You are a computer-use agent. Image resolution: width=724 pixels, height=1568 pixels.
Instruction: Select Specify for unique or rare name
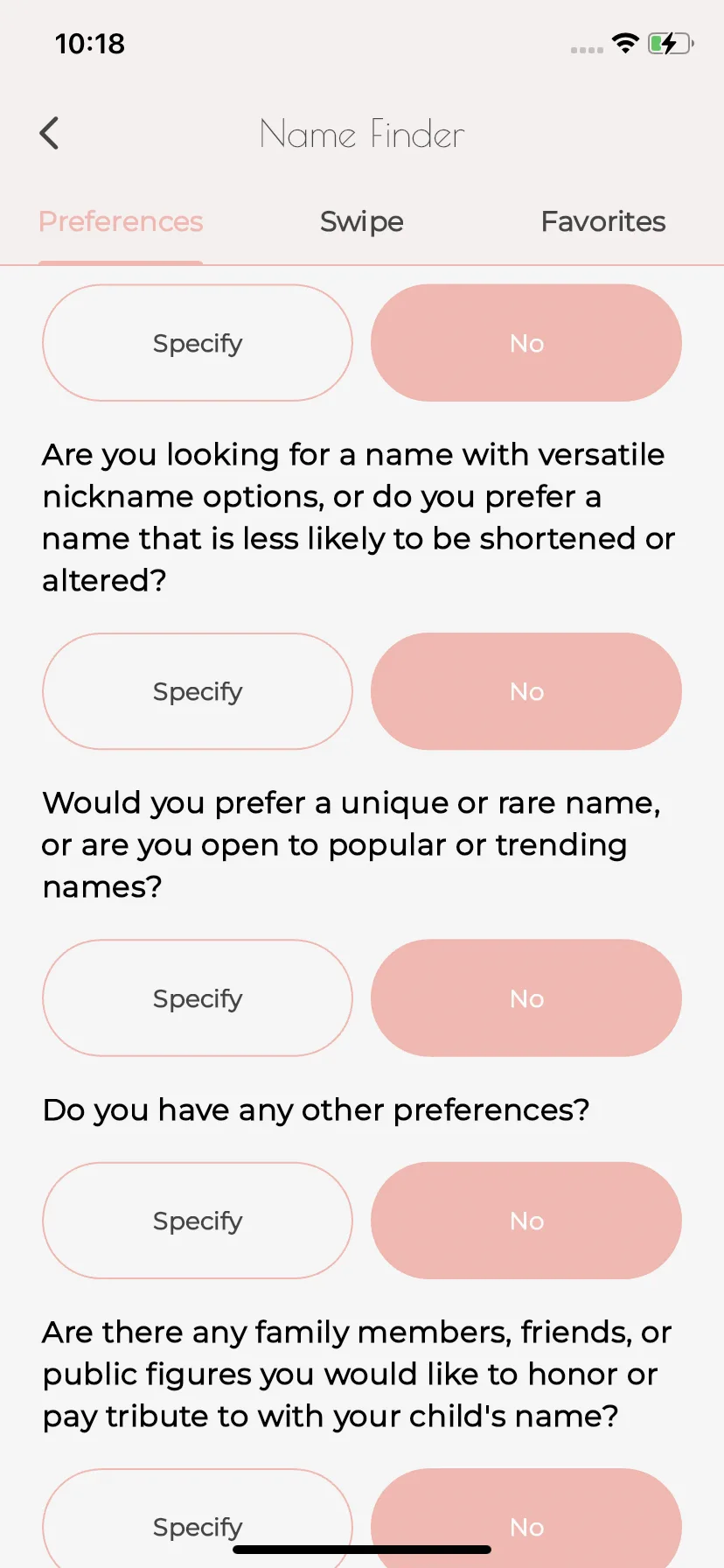pyautogui.click(x=198, y=998)
